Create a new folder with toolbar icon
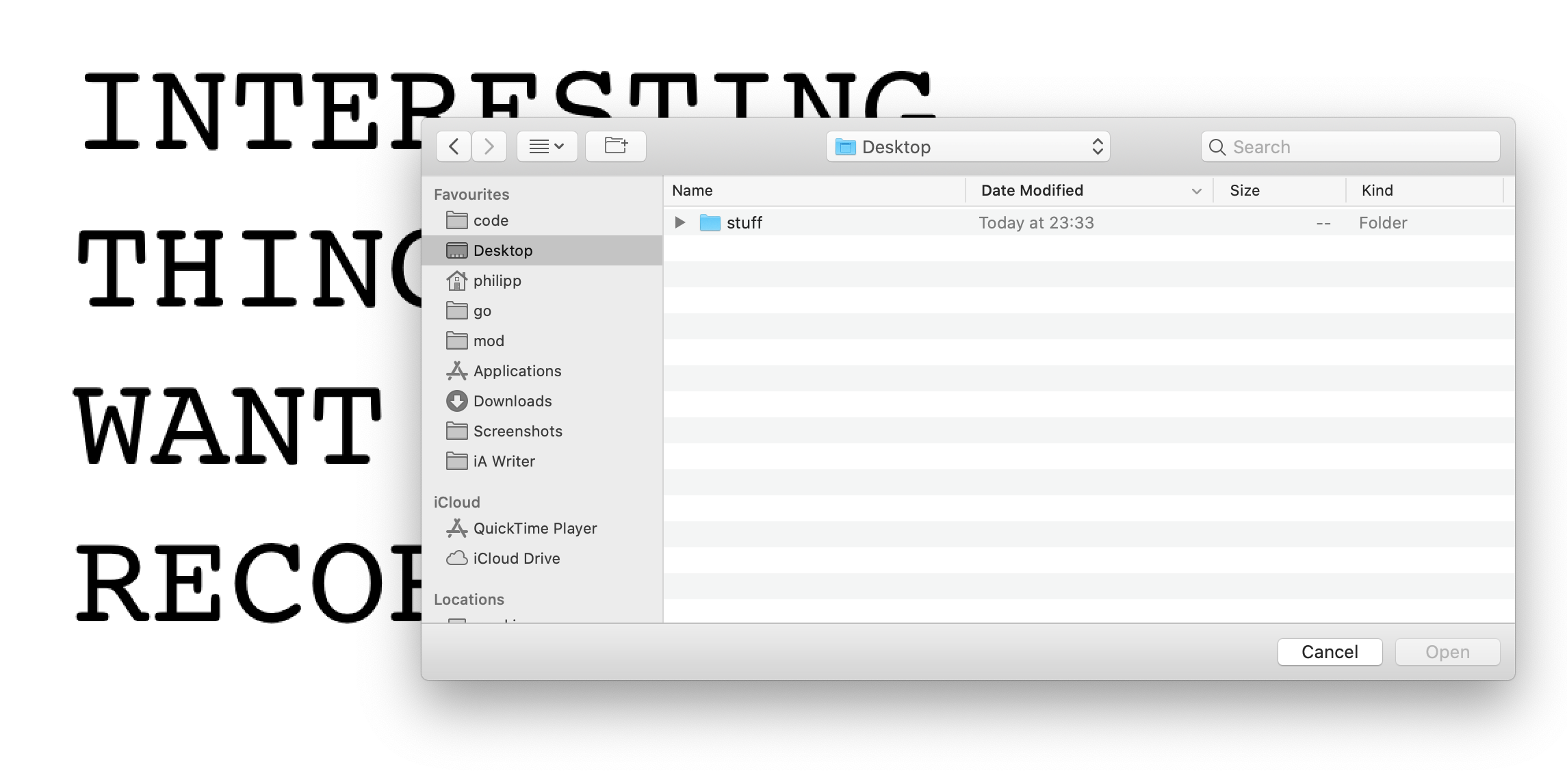 (616, 146)
